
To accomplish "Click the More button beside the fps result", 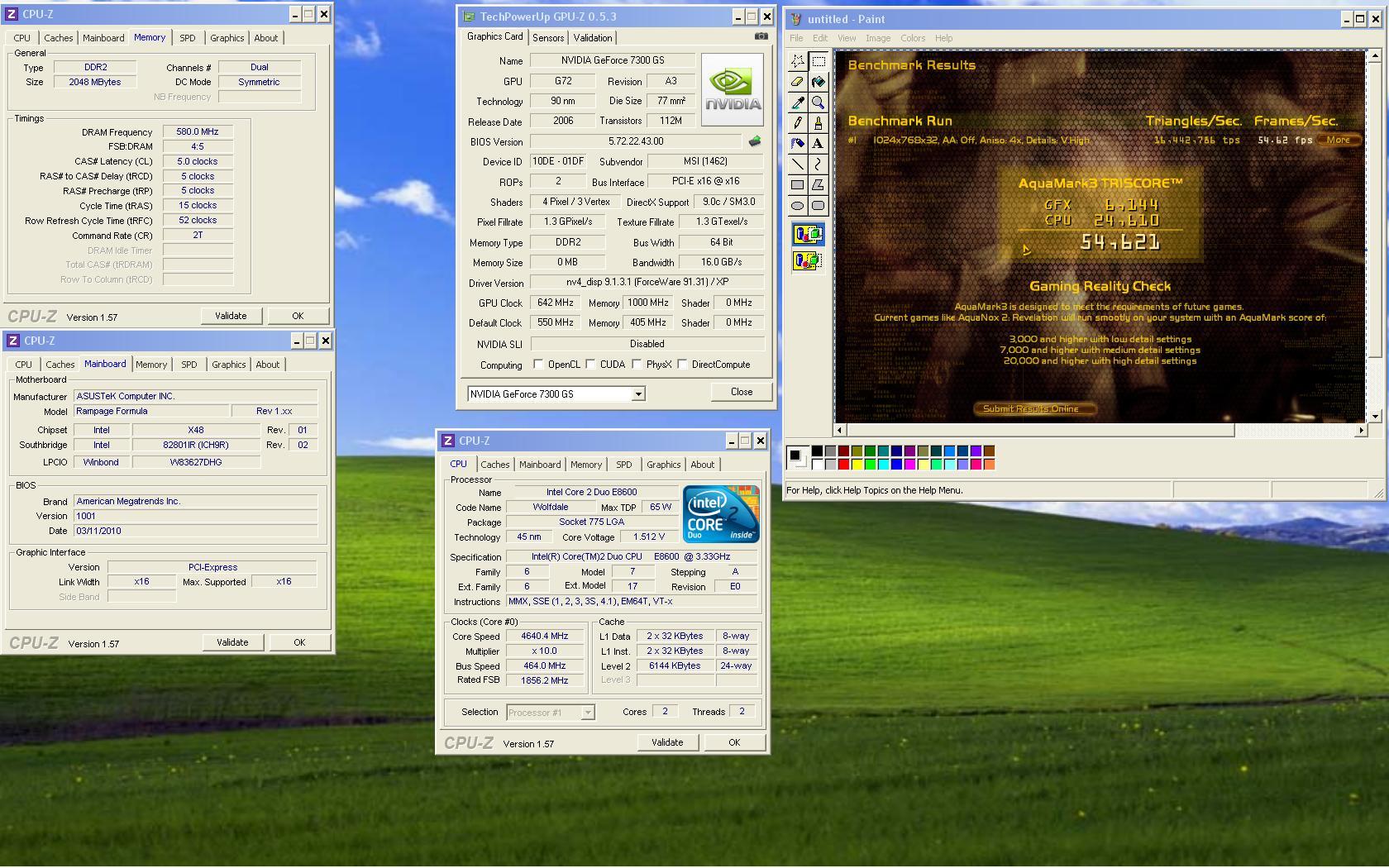I will click(x=1339, y=140).
